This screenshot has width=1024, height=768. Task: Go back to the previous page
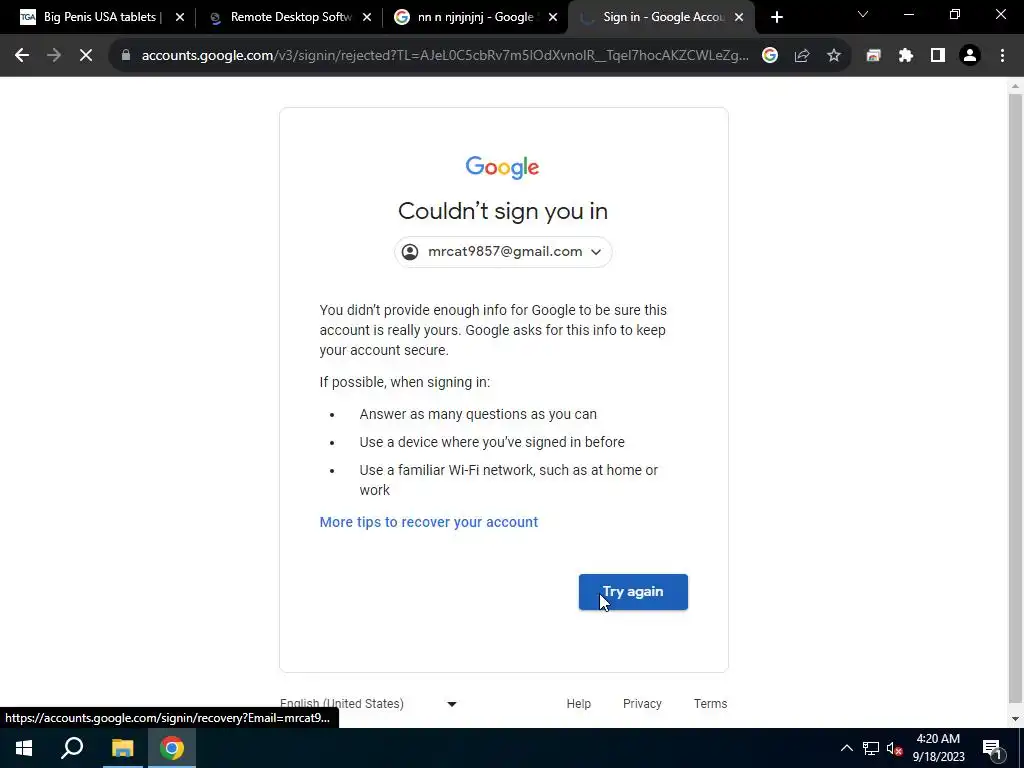[x=22, y=56]
